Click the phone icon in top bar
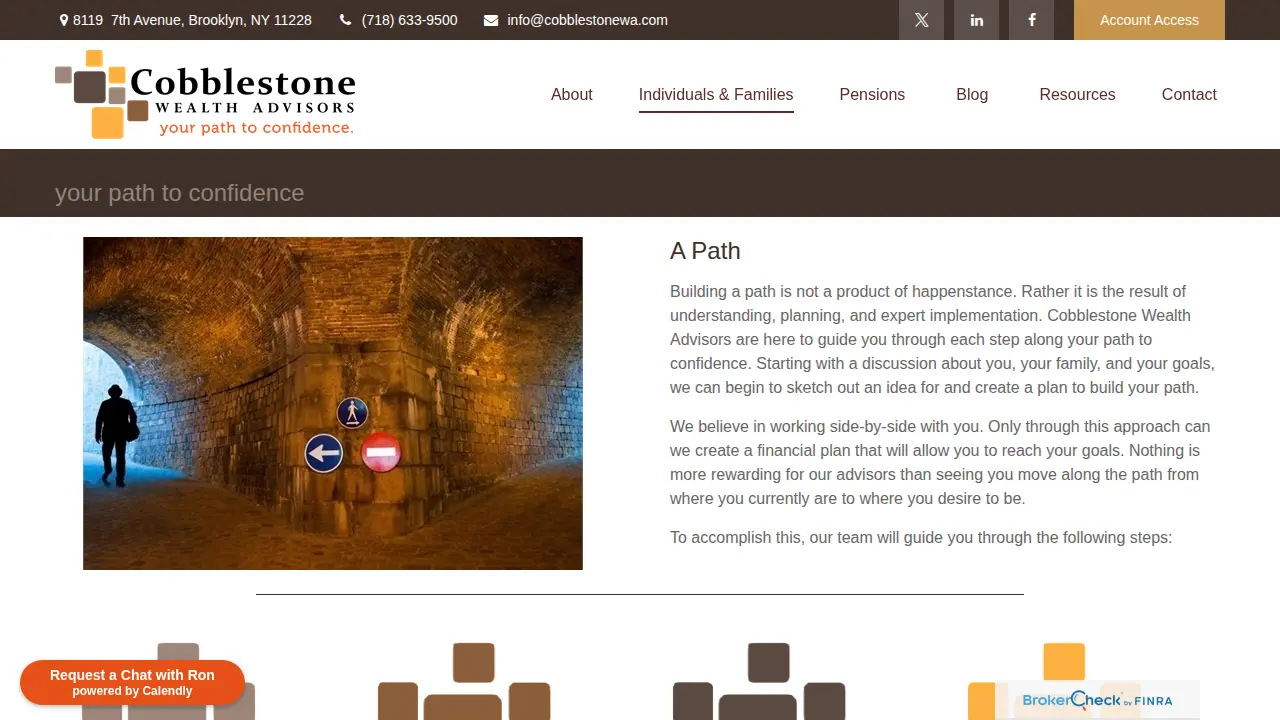The image size is (1280, 720). click(x=346, y=20)
